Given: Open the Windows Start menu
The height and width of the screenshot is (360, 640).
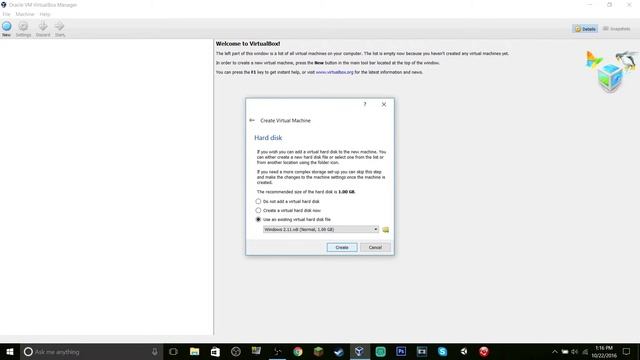Looking at the screenshot, I should (x=10, y=352).
